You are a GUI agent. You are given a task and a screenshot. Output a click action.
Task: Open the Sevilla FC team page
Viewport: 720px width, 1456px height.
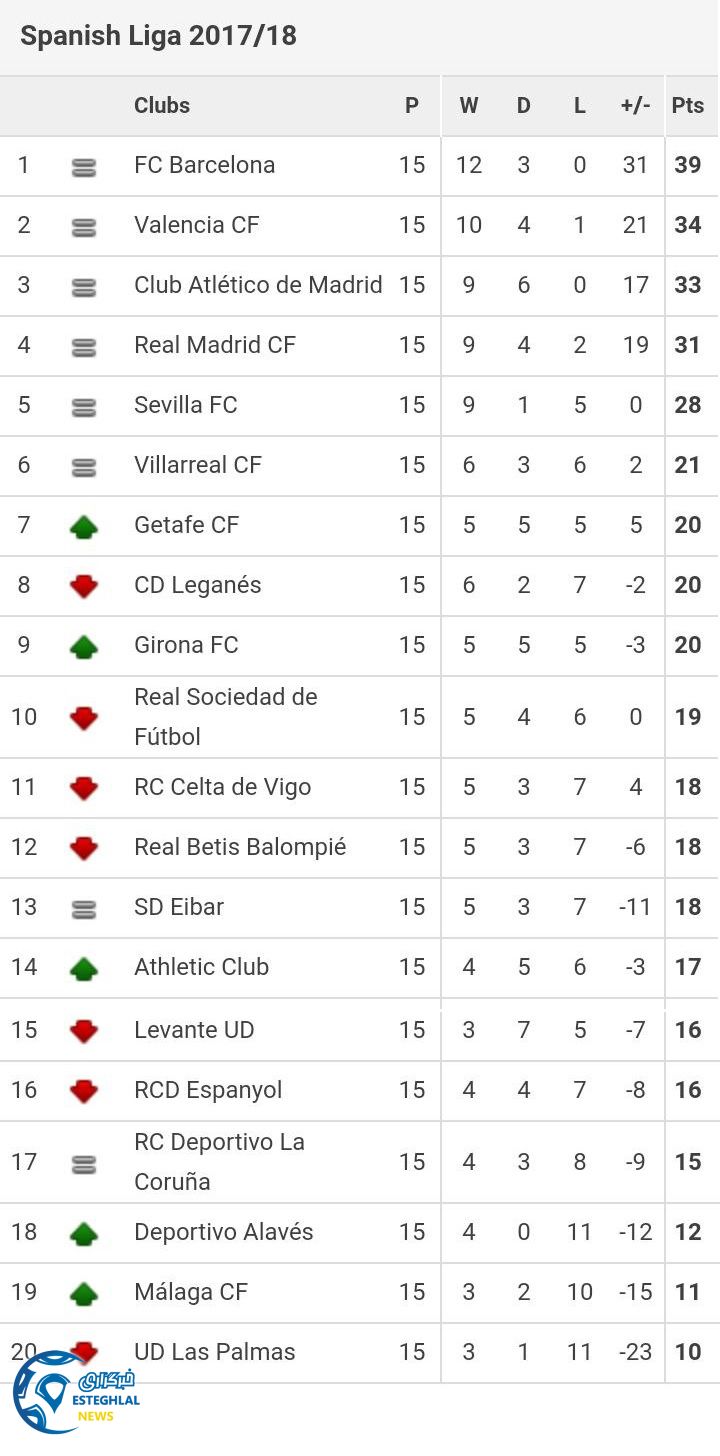click(x=186, y=405)
